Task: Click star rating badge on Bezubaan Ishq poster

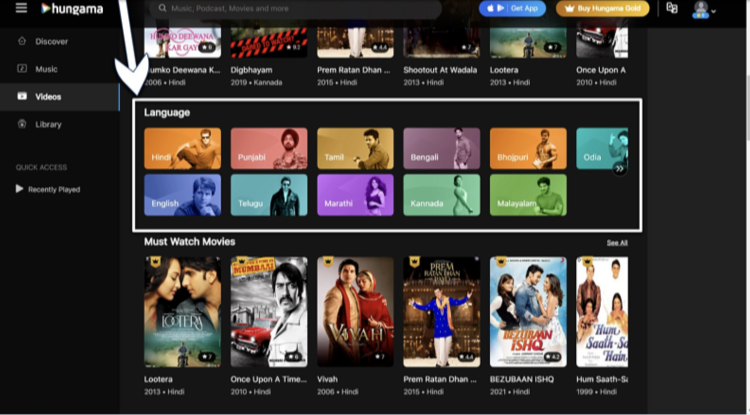Action: click(x=552, y=357)
